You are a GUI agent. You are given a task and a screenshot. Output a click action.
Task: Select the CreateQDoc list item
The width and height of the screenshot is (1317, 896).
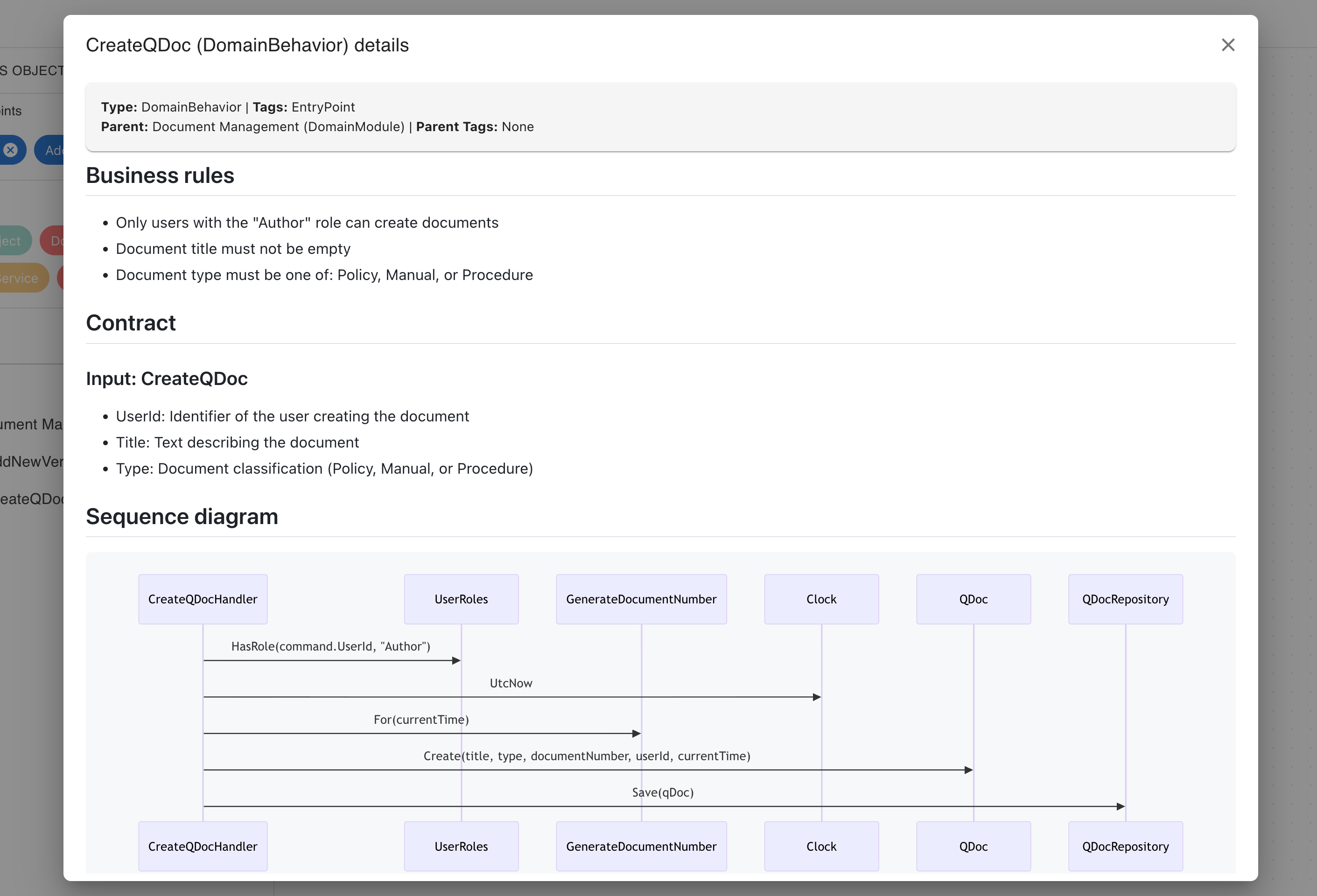pyautogui.click(x=32, y=499)
